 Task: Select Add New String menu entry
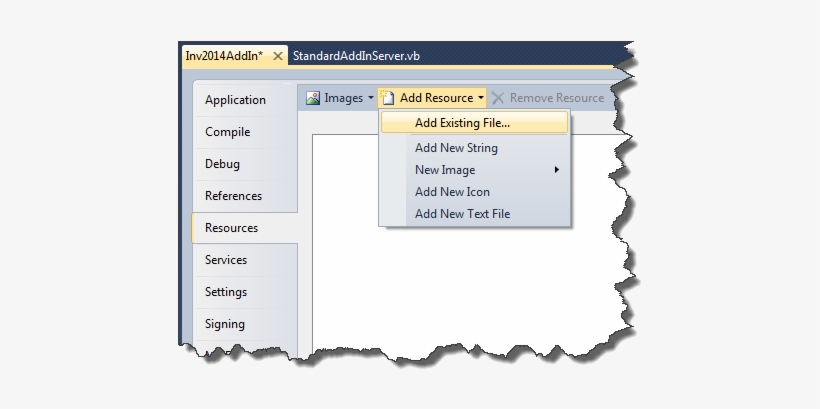click(x=456, y=148)
